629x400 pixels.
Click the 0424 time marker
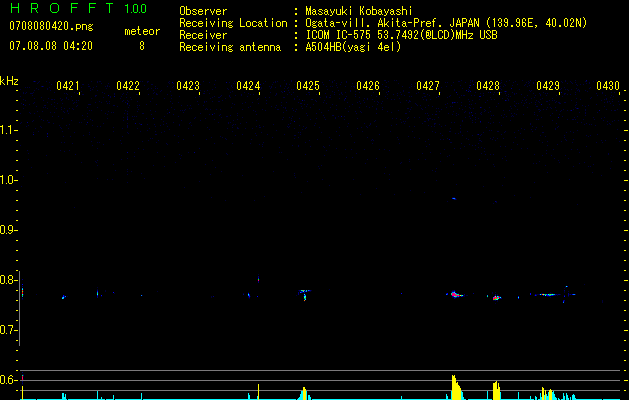click(x=248, y=86)
